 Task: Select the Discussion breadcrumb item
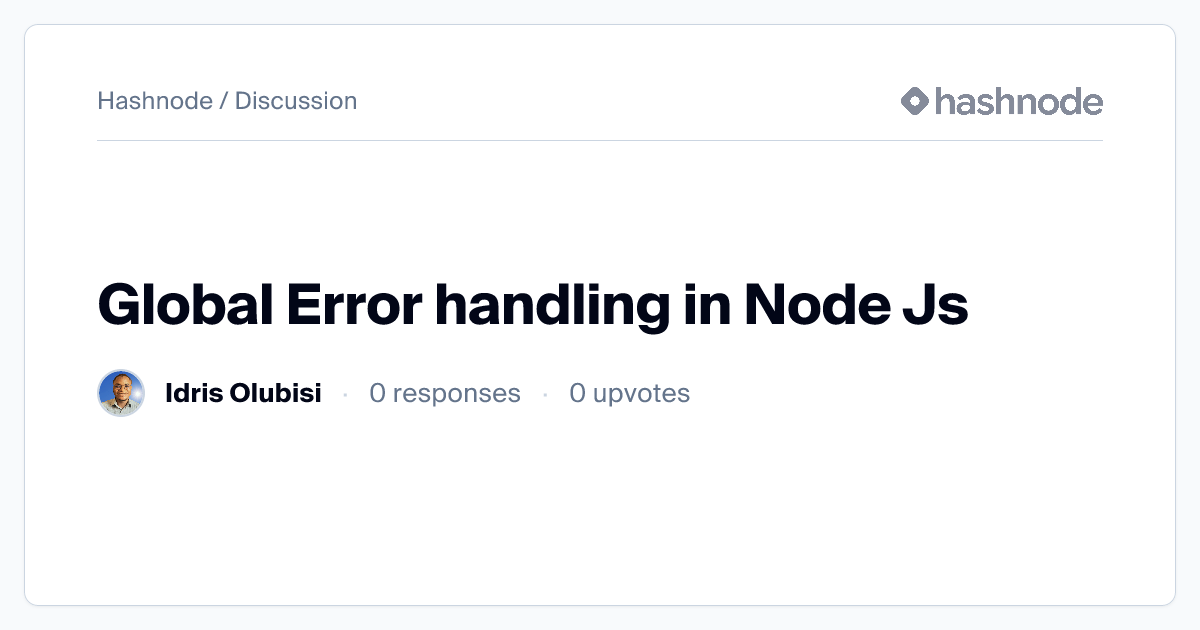pos(296,101)
